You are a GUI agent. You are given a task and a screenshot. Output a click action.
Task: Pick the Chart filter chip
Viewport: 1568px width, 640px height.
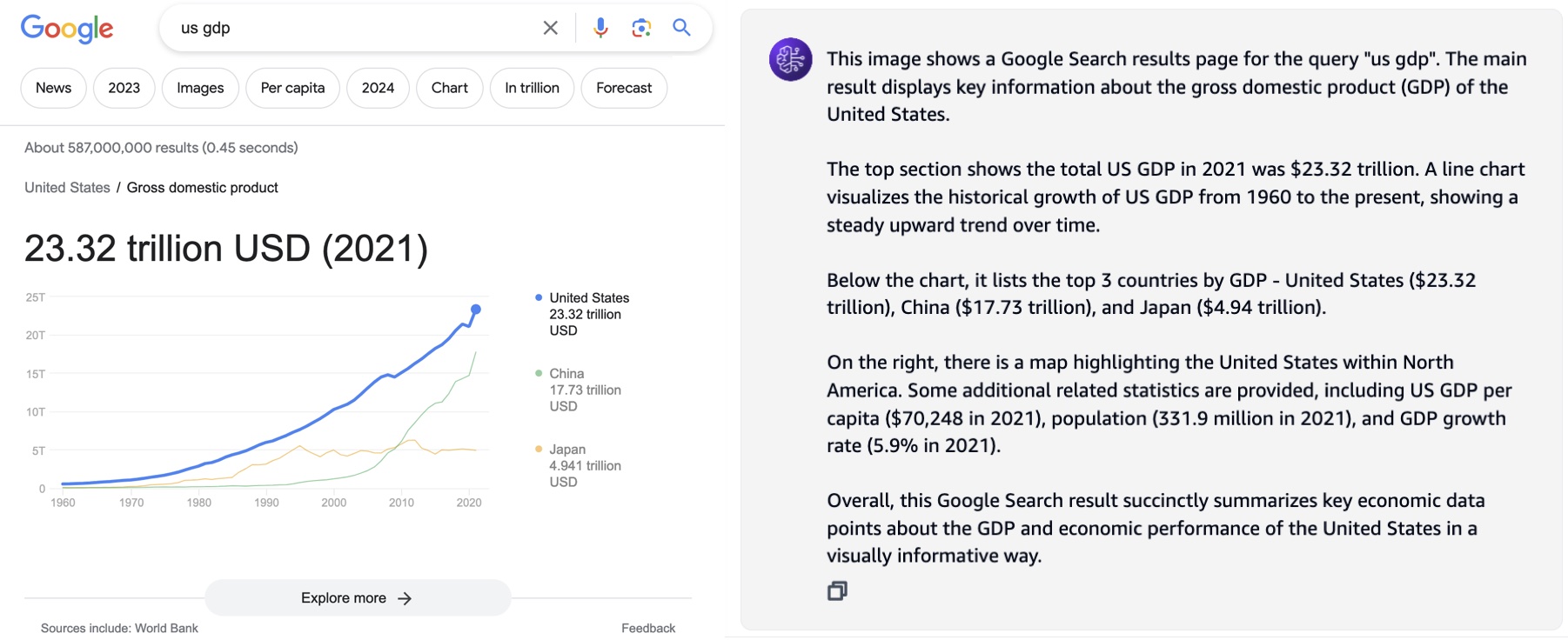tap(449, 88)
